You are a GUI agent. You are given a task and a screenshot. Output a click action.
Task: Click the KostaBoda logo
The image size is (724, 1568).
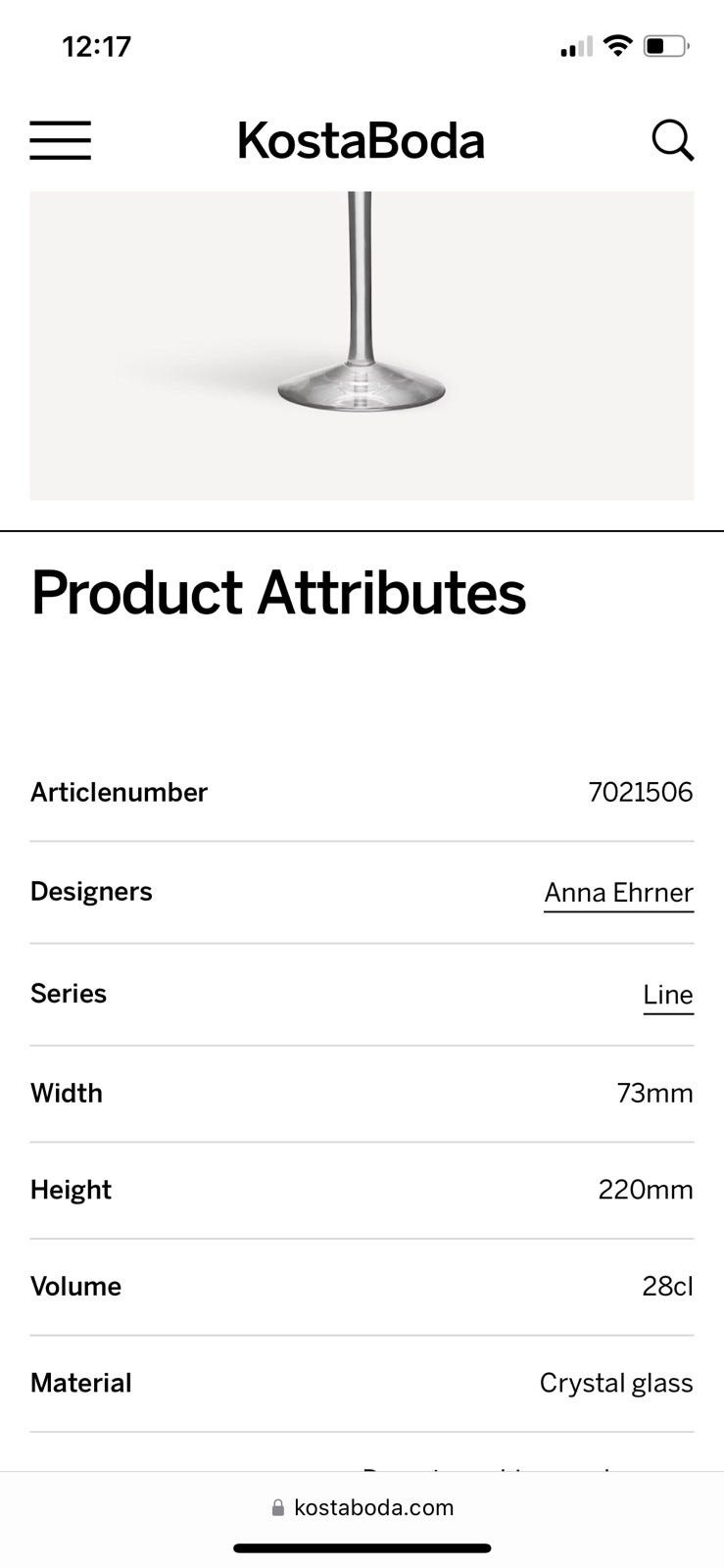coord(361,140)
